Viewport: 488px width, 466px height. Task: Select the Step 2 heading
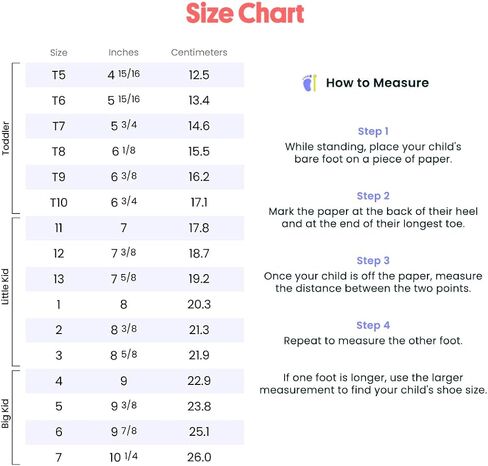pos(373,196)
